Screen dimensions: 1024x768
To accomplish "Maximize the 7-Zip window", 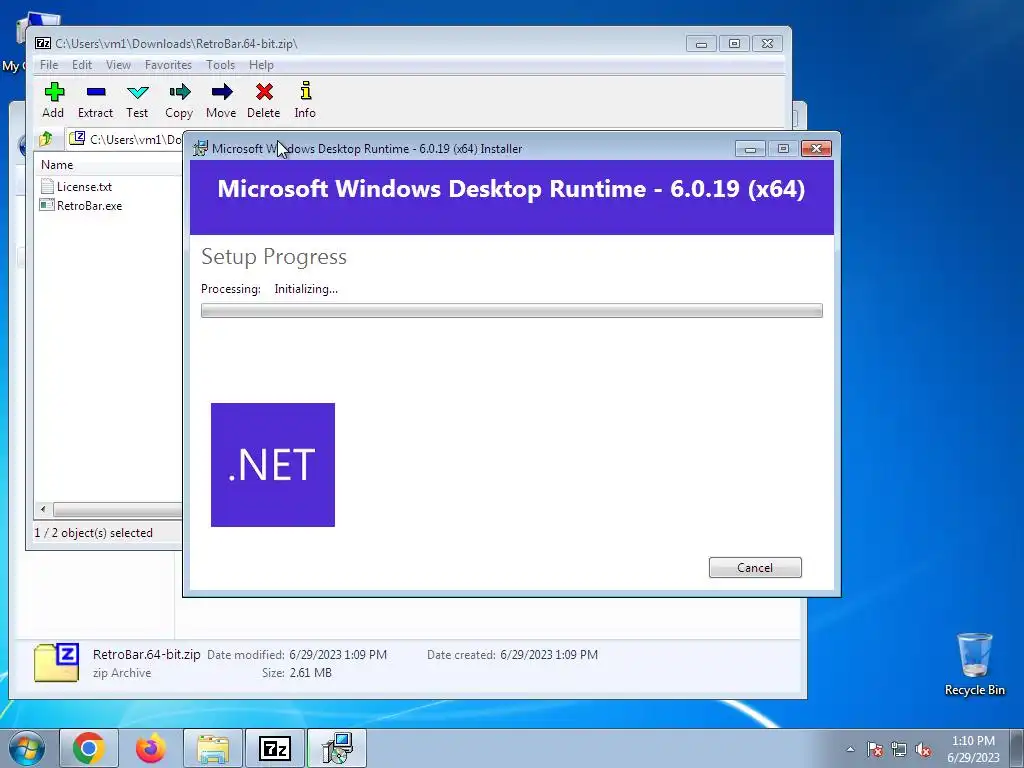I will tap(734, 44).
